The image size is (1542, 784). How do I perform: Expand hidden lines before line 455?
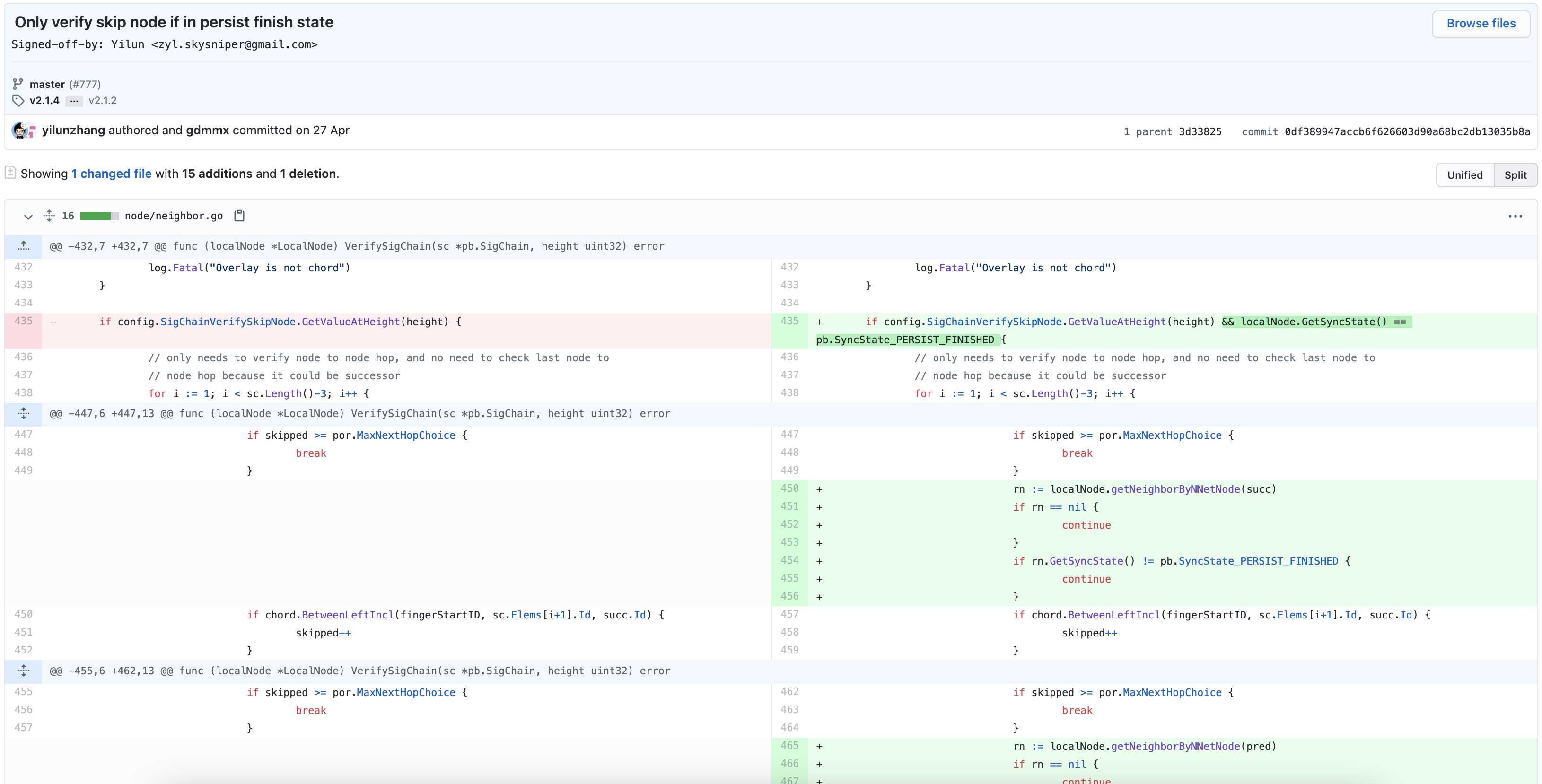coord(23,671)
